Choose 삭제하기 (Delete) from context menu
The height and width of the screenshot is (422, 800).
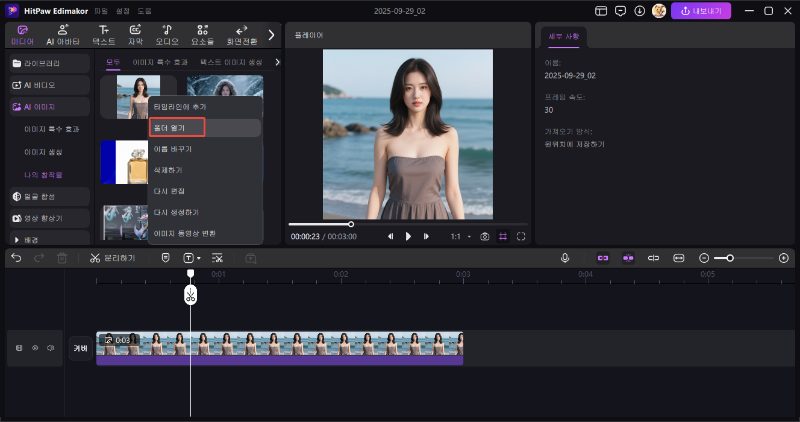click(x=205, y=170)
